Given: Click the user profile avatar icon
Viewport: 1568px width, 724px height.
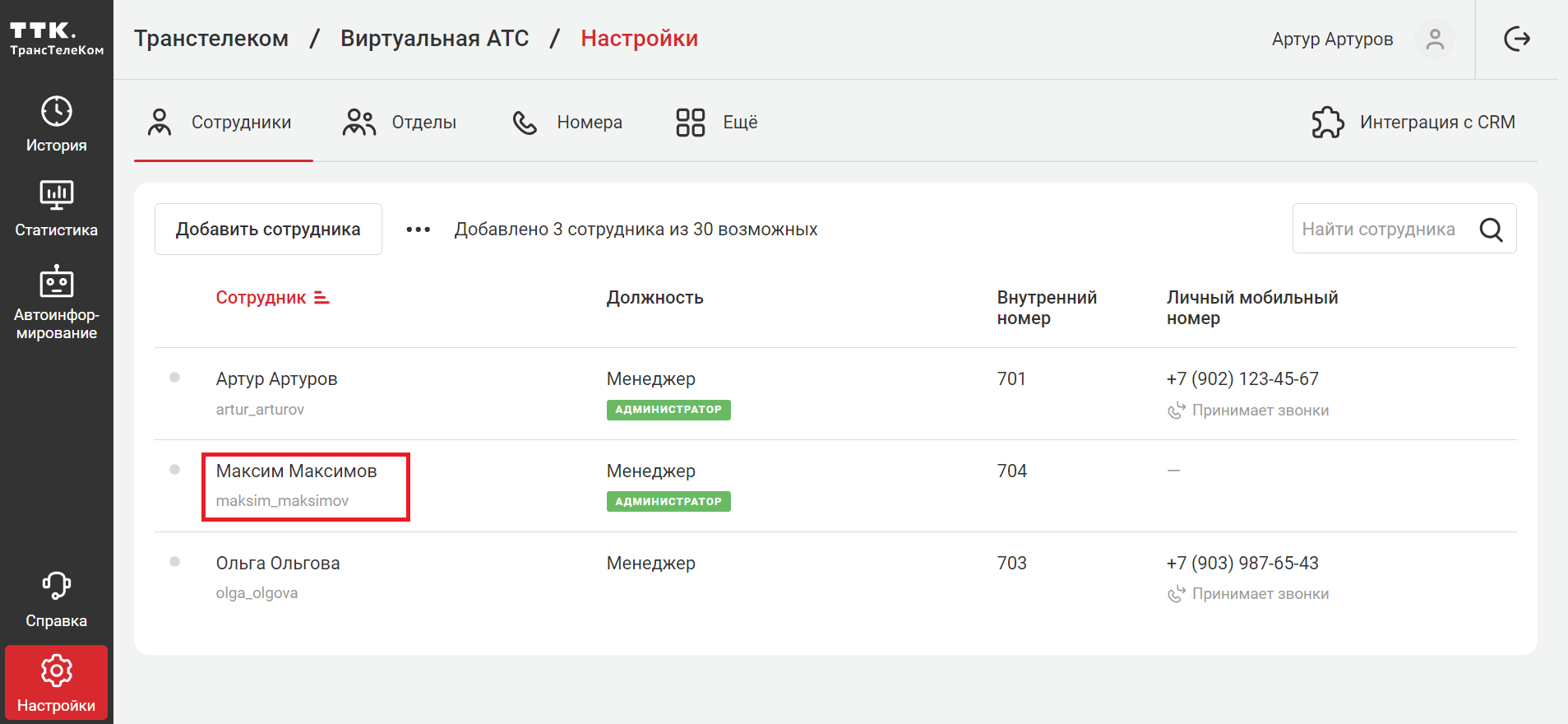Looking at the screenshot, I should tap(1434, 39).
